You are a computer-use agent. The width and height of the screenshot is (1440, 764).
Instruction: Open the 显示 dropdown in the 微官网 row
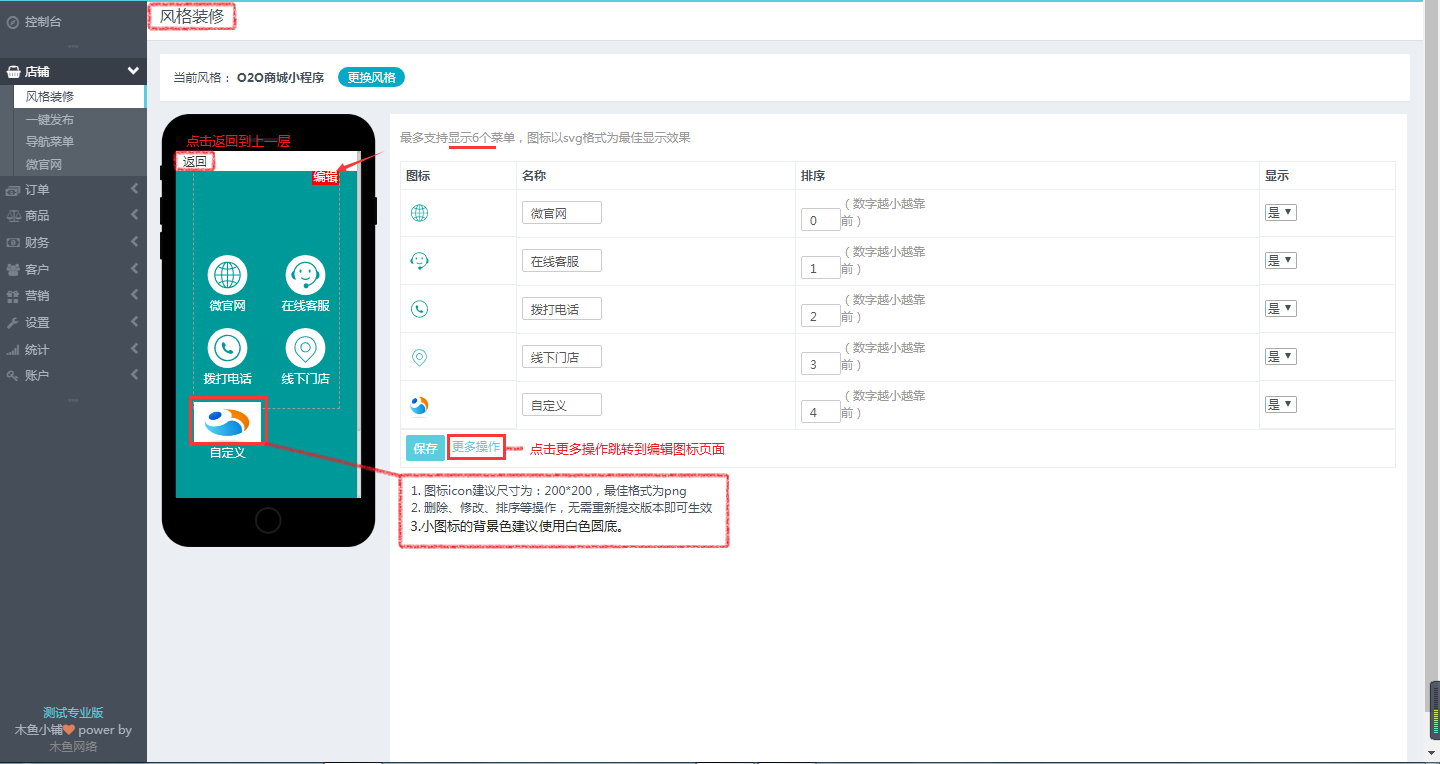(x=1279, y=211)
